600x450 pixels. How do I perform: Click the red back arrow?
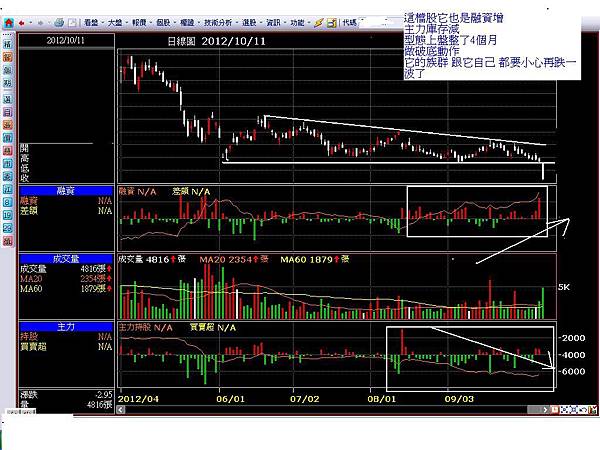22,23
